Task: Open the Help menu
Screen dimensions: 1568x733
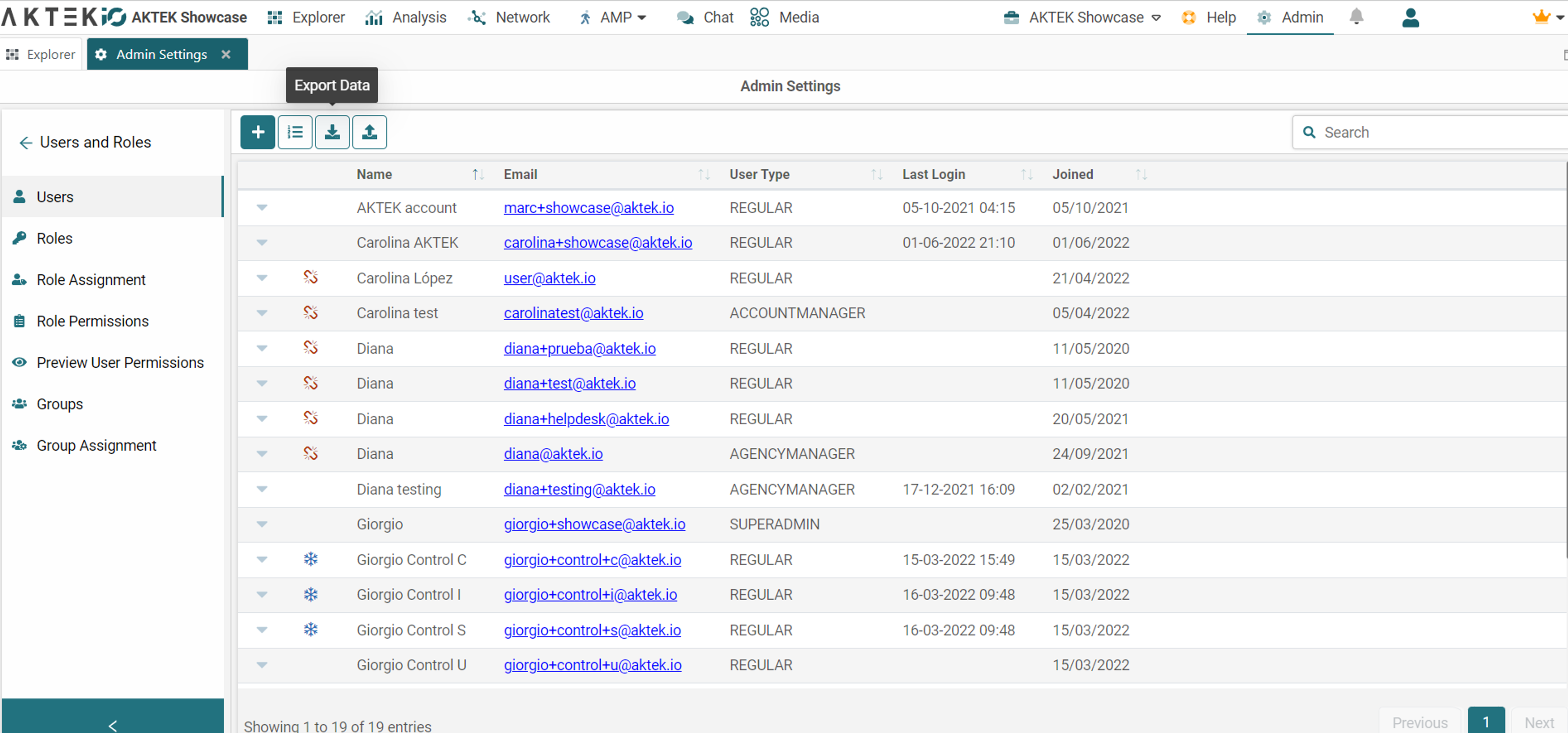Action: pyautogui.click(x=1209, y=17)
